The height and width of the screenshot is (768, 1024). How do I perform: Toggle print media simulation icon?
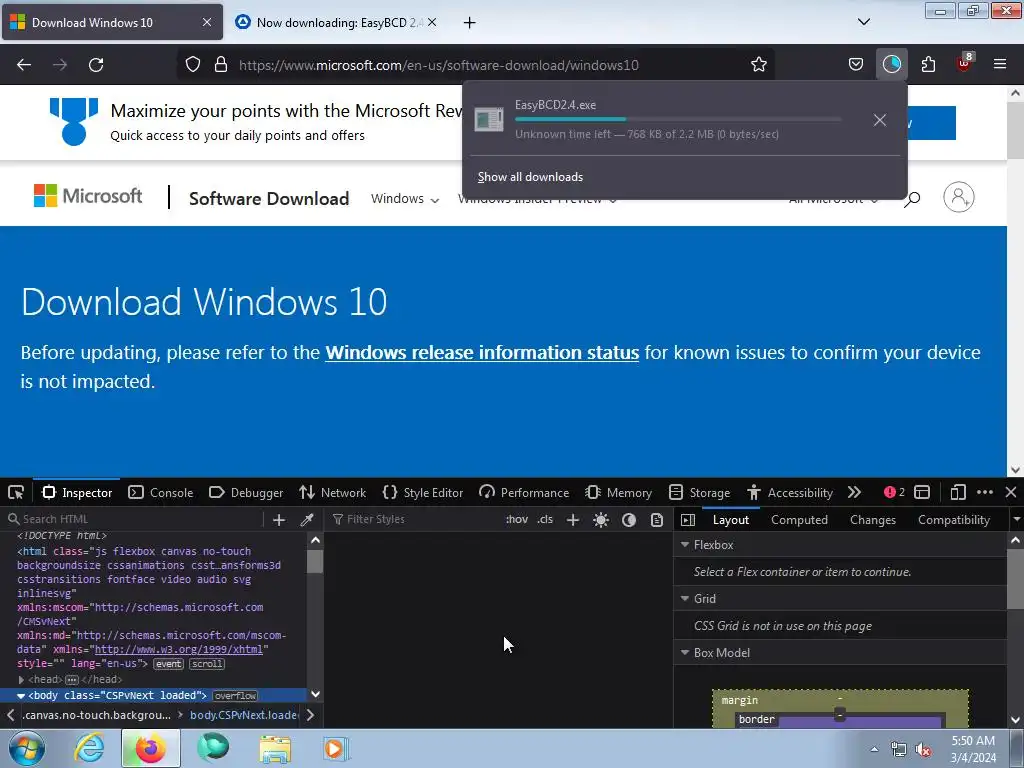[657, 520]
